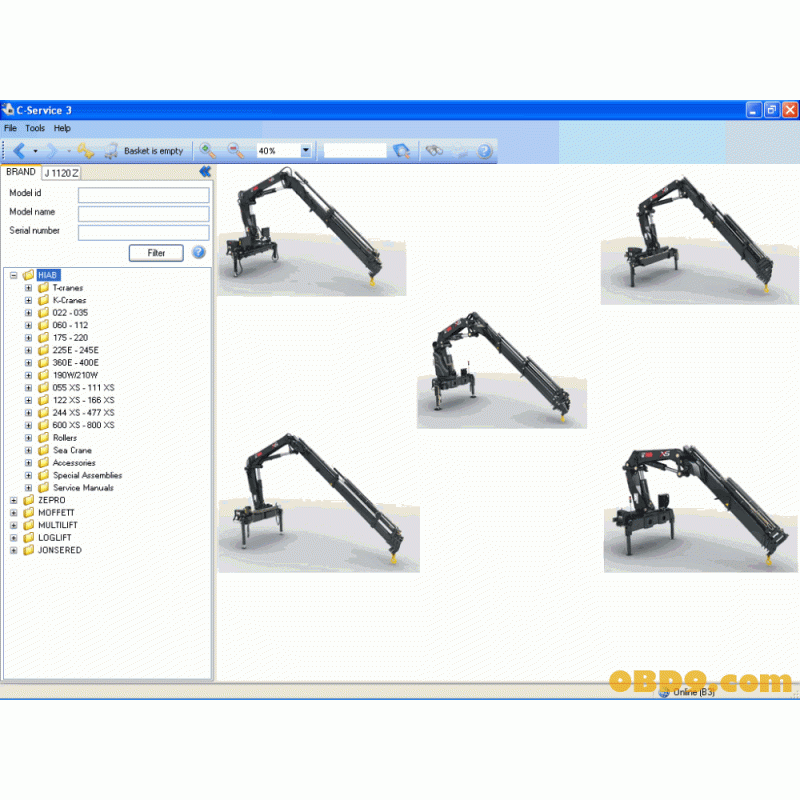Select the Accessories folder
Image resolution: width=800 pixels, height=800 pixels.
pyautogui.click(x=74, y=463)
